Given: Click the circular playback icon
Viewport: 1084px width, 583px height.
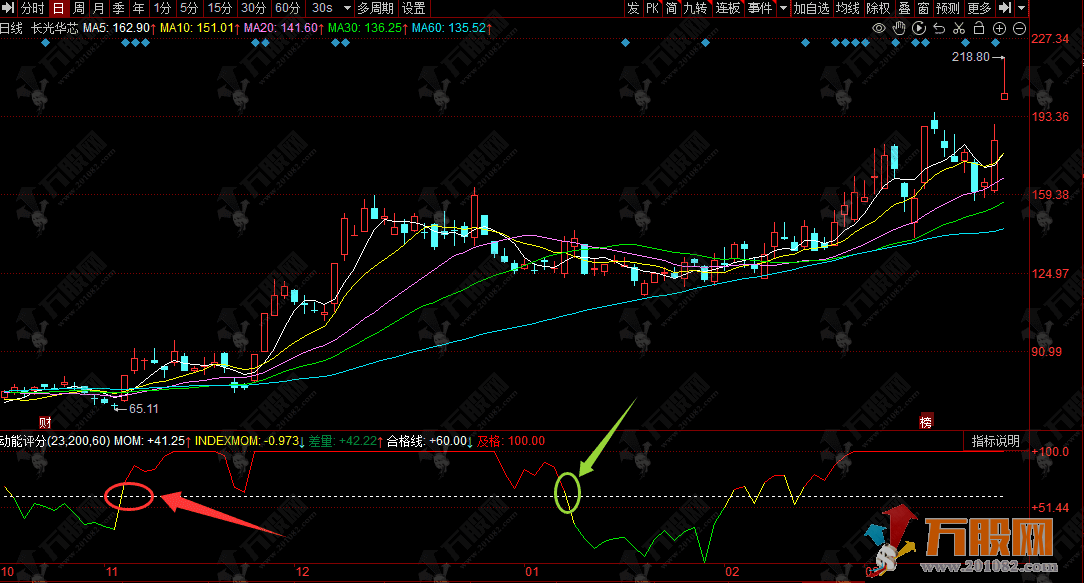Looking at the screenshot, I should point(919,28).
